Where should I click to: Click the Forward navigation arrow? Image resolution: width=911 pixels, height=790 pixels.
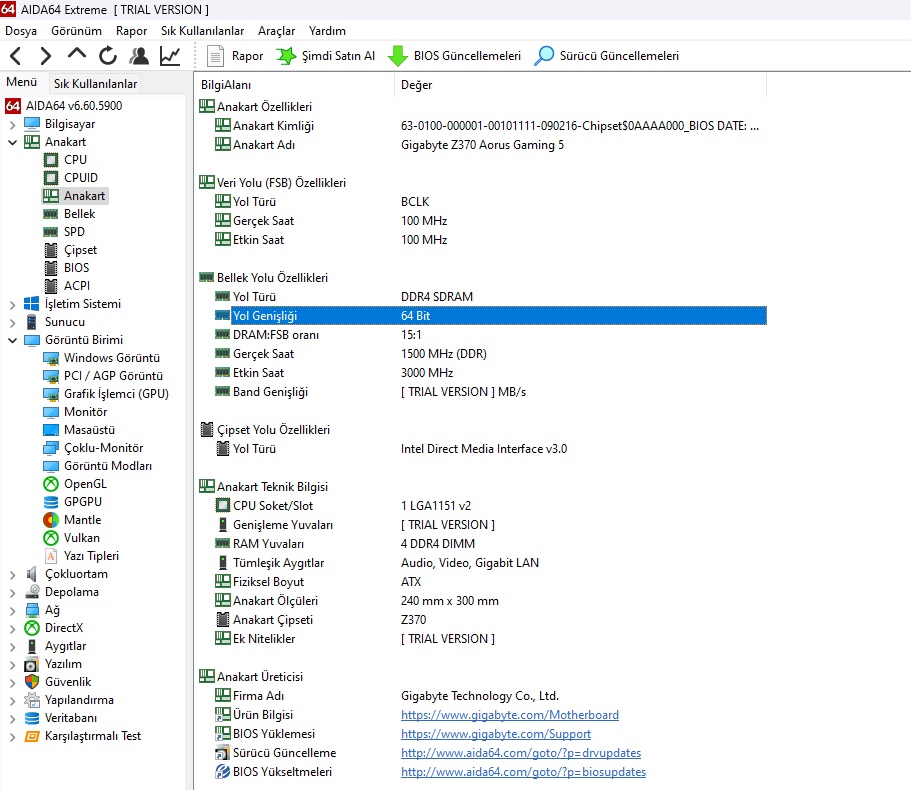pyautogui.click(x=45, y=56)
